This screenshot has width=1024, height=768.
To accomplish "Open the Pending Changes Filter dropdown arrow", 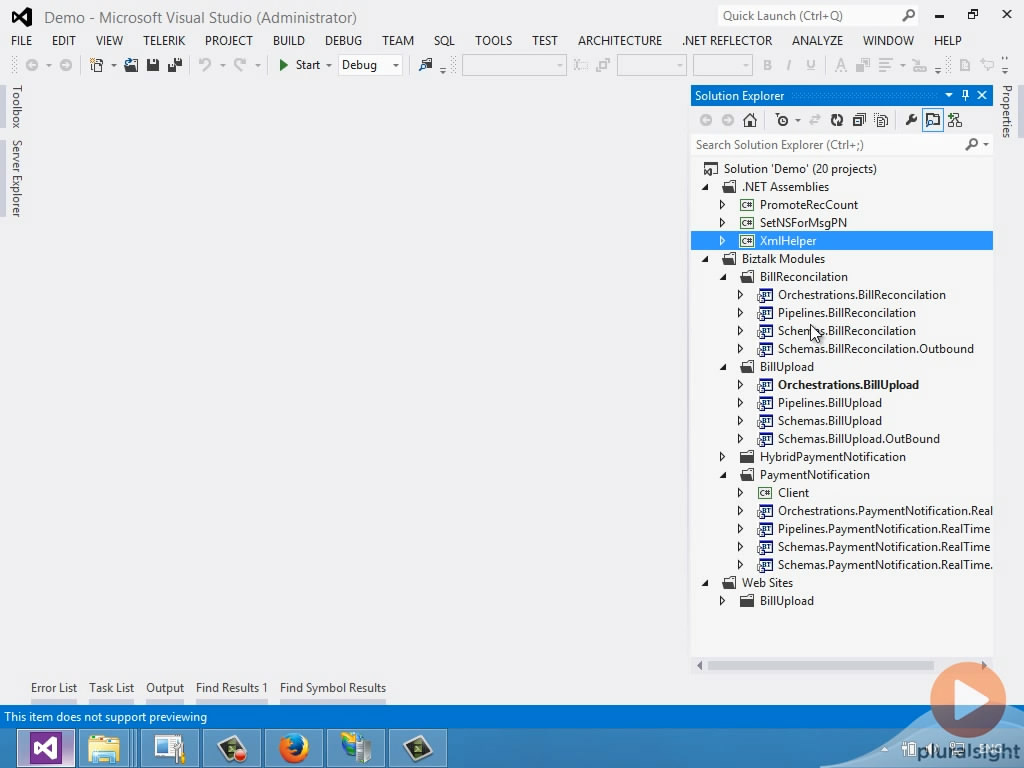I will [798, 121].
